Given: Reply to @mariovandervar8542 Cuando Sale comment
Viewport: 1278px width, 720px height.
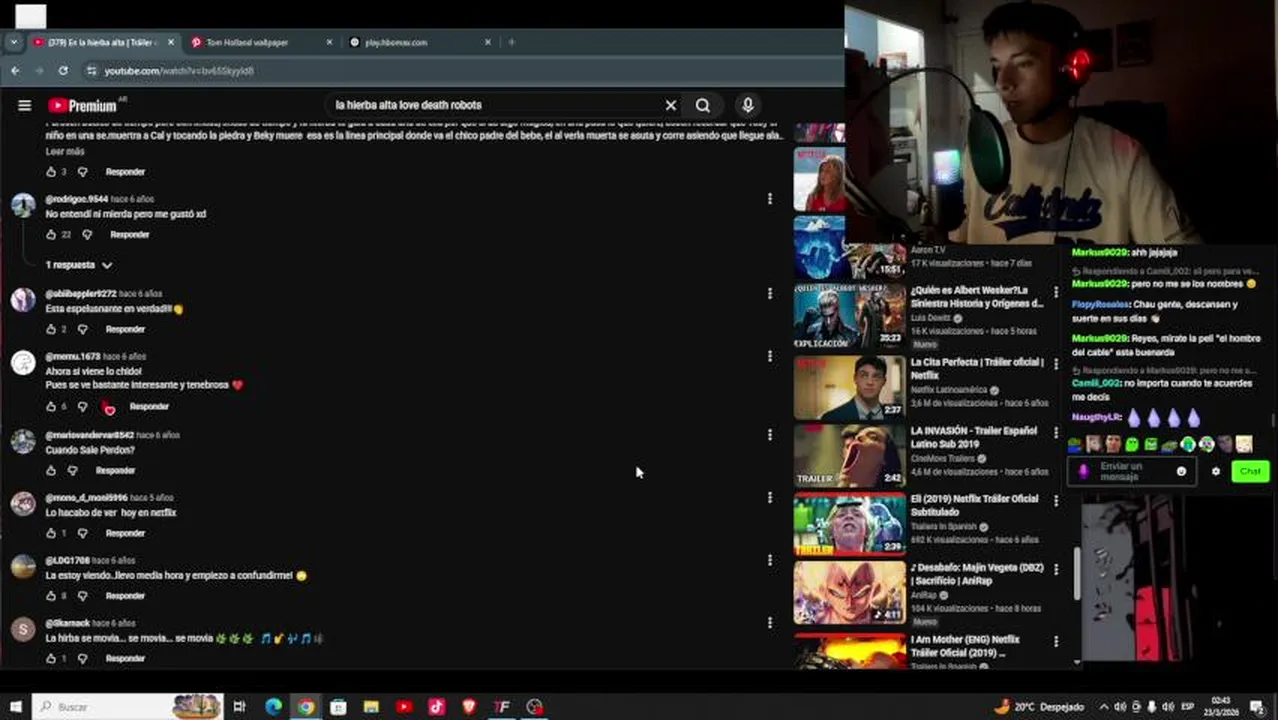Looking at the screenshot, I should coord(115,470).
